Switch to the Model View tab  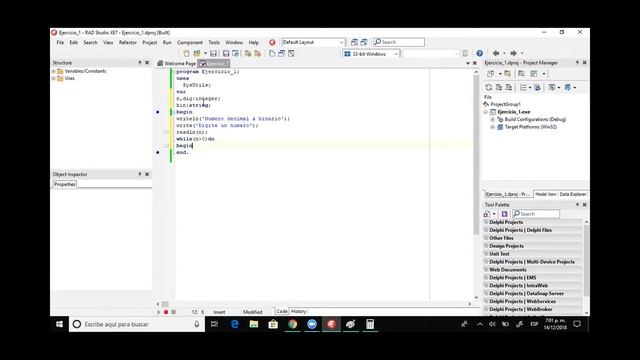click(546, 194)
